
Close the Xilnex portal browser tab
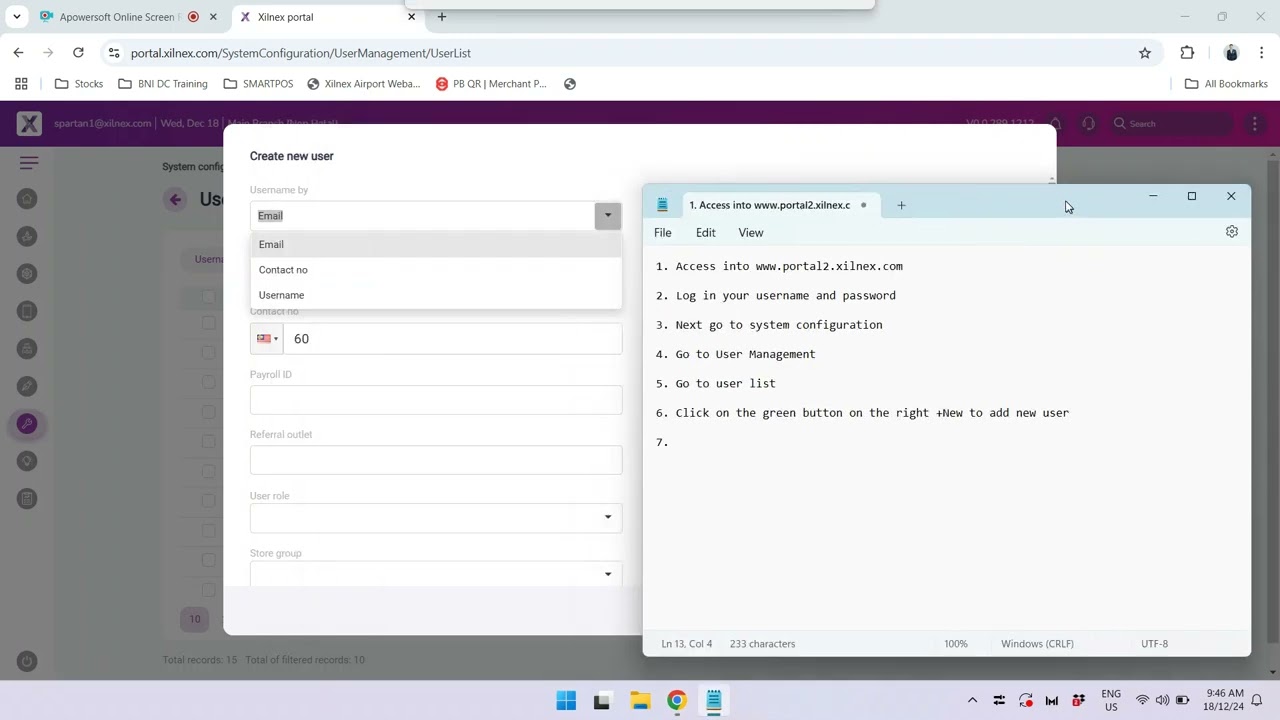(x=411, y=17)
